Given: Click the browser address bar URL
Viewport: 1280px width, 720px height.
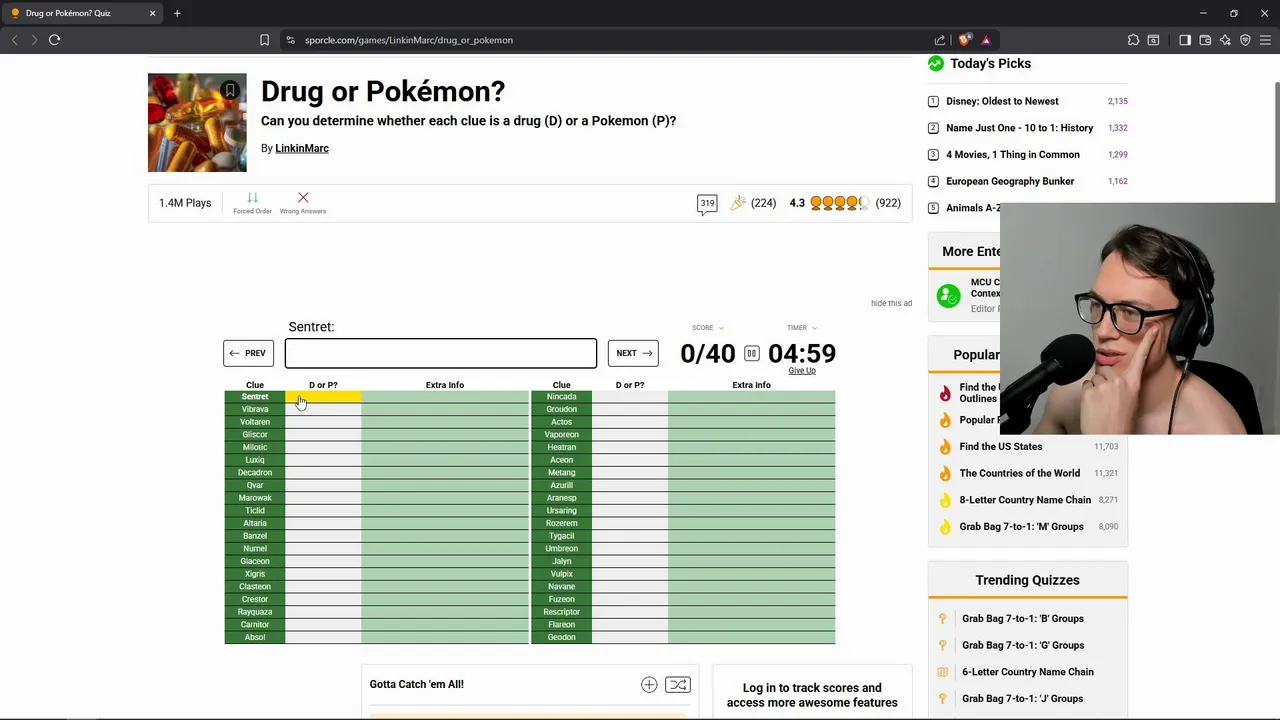Looking at the screenshot, I should point(409,40).
